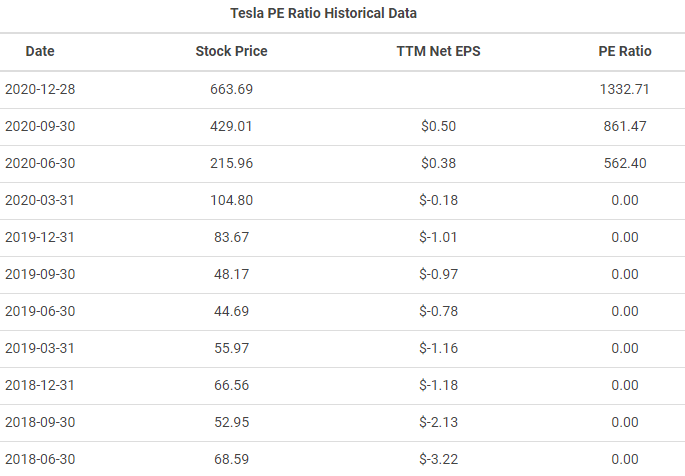This screenshot has width=685, height=476.
Task: Click the $0.50 TTM Net EPS cell
Action: pos(438,126)
